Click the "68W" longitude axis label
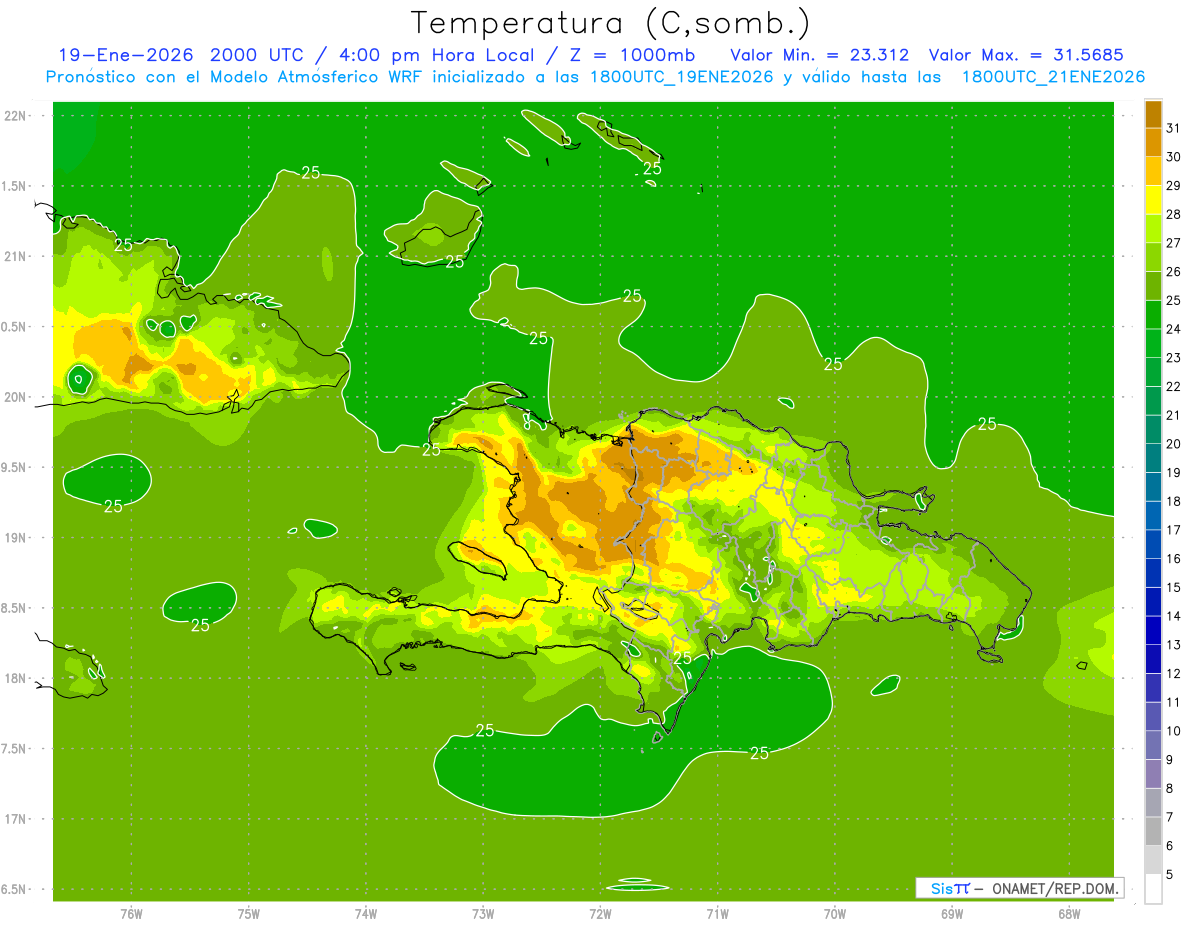This screenshot has height=927, width=1200. click(x=1069, y=915)
